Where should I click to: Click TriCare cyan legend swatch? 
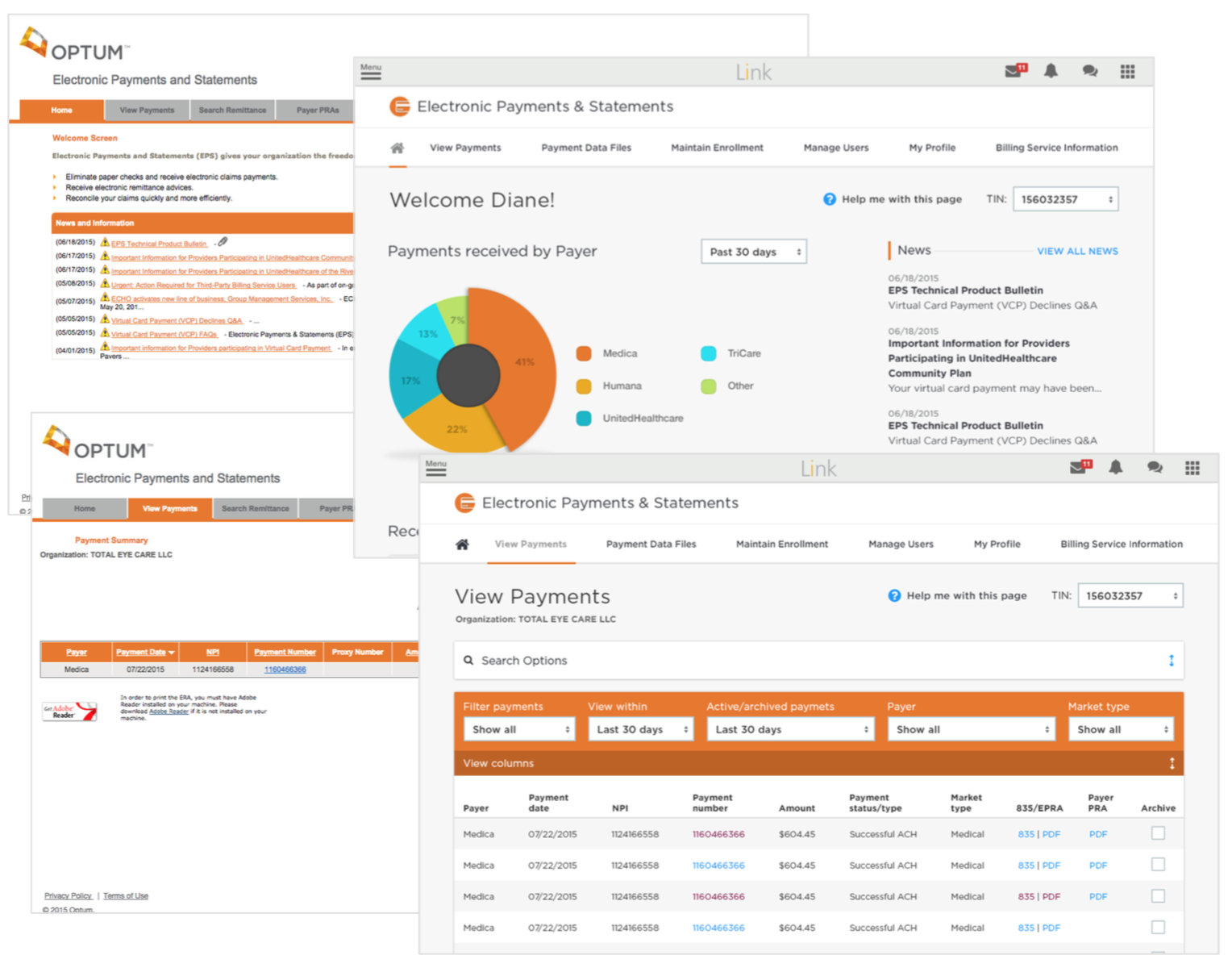pyautogui.click(x=709, y=353)
